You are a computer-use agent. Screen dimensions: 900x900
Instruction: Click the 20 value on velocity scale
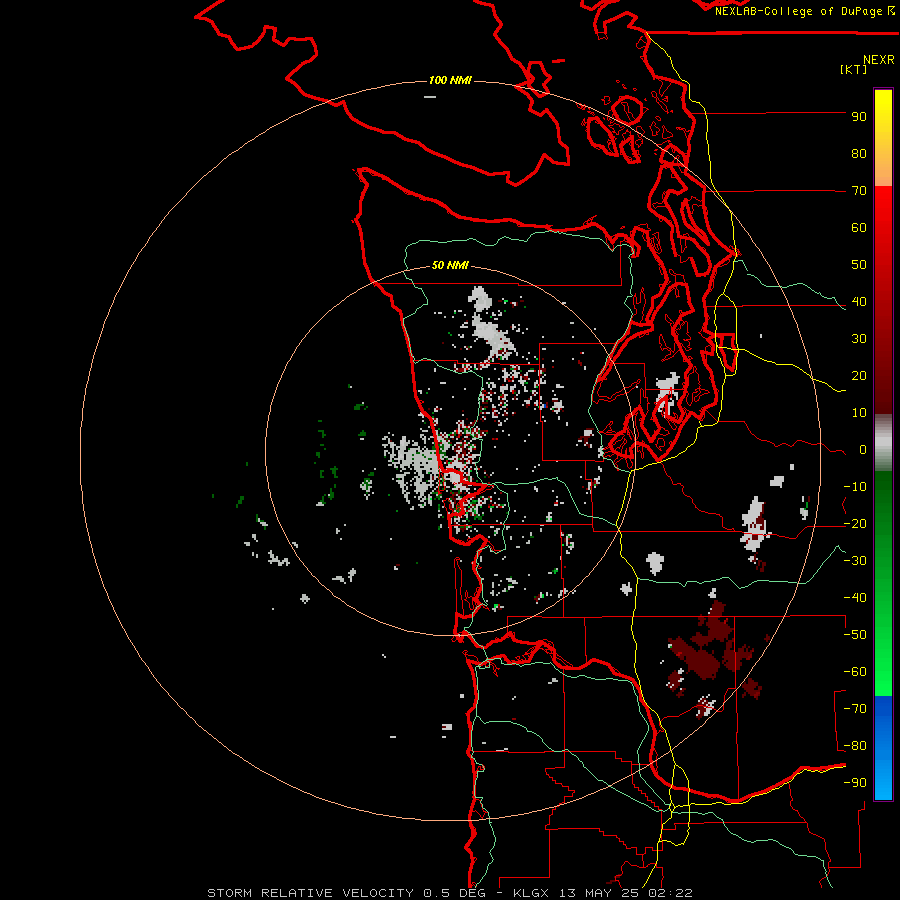pyautogui.click(x=859, y=376)
